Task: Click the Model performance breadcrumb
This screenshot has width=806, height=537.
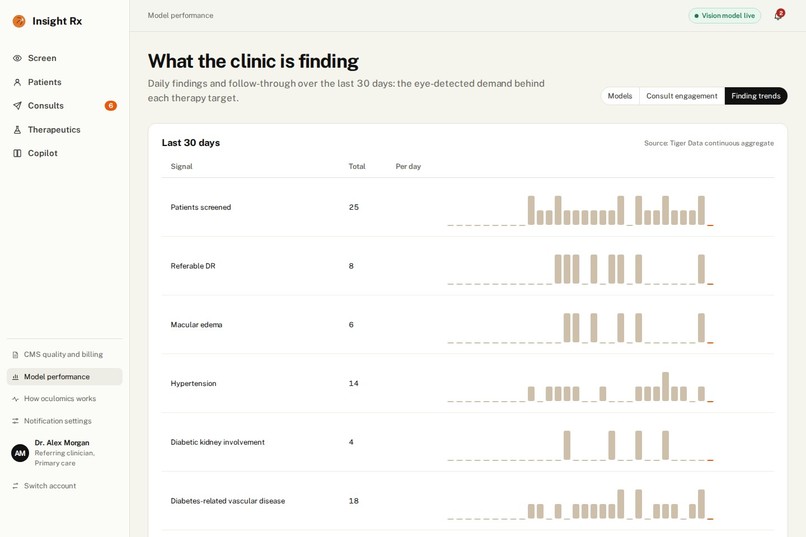Action: pos(180,15)
